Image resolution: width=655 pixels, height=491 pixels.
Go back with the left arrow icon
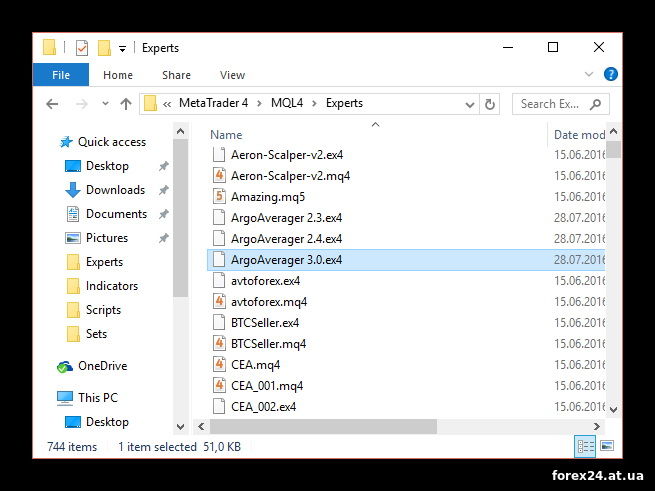(x=52, y=104)
